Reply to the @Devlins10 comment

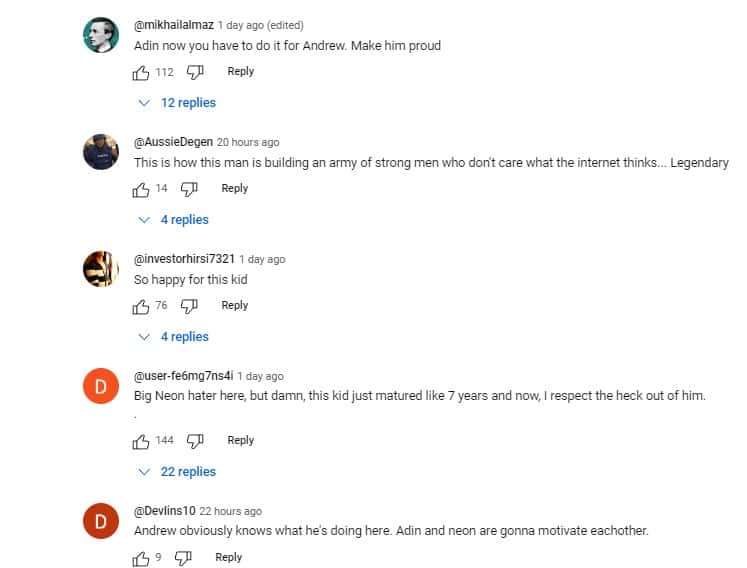tap(229, 558)
